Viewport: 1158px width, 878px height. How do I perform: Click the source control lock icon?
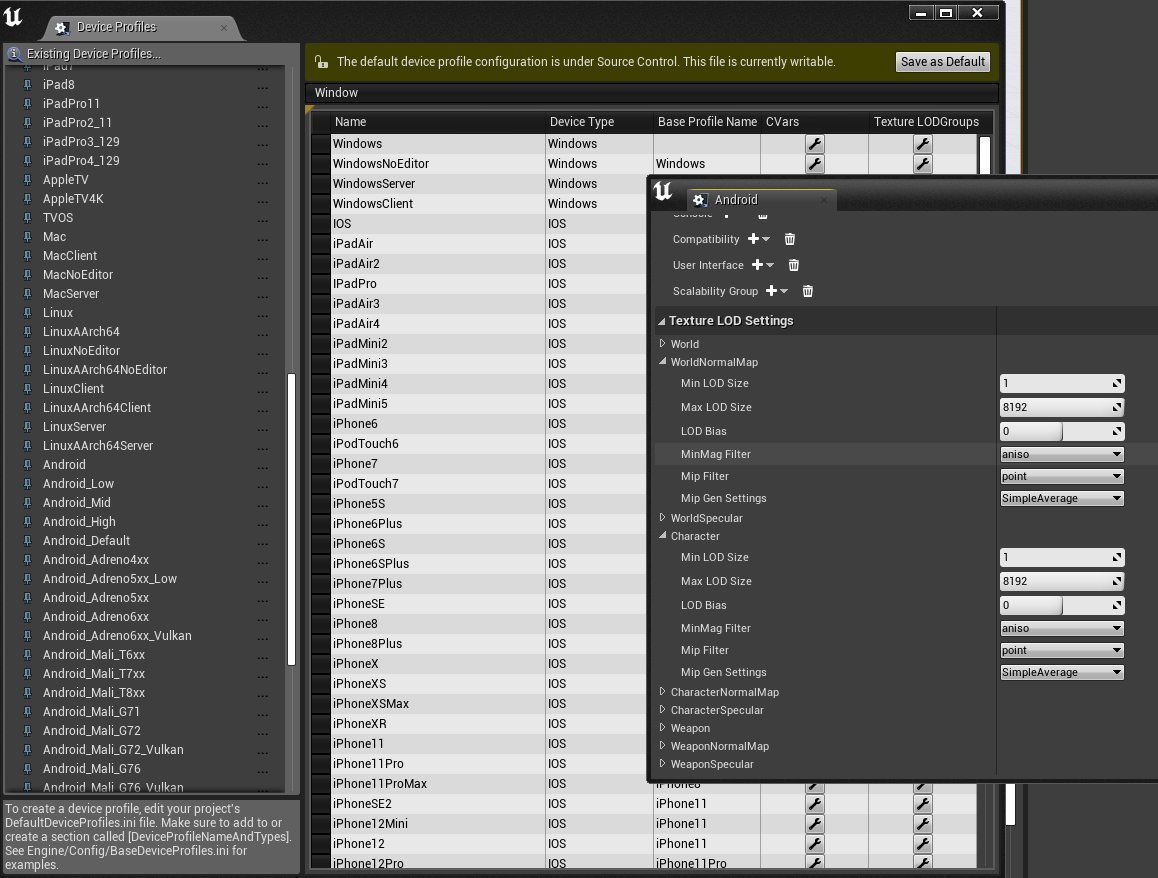click(321, 61)
